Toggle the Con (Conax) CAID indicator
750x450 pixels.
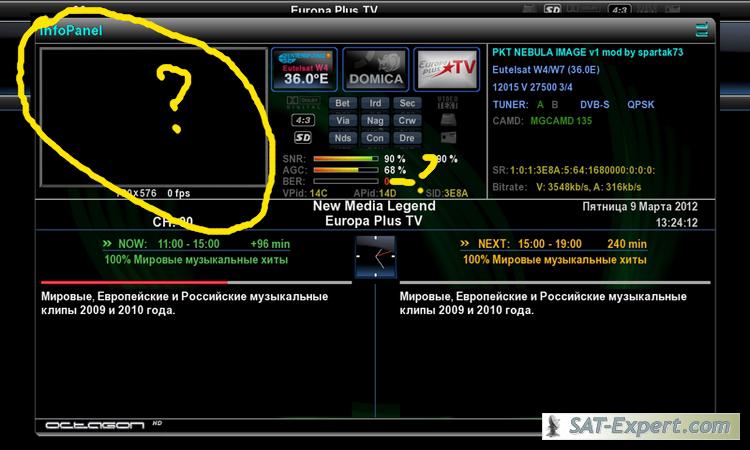click(375, 138)
